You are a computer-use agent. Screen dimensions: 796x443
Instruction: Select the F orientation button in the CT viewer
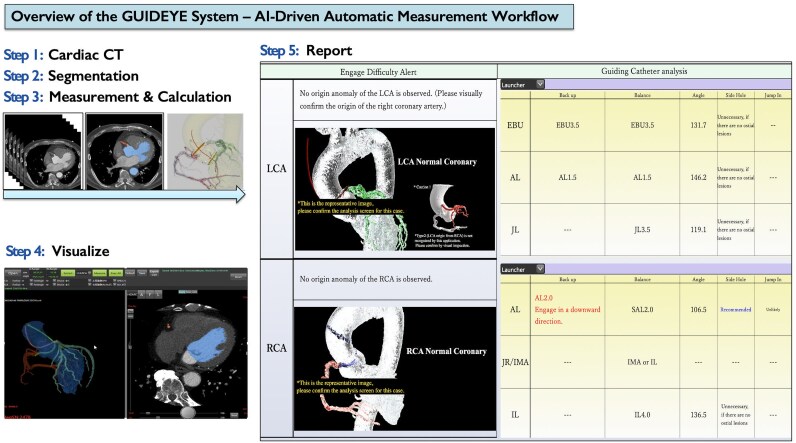[150, 294]
